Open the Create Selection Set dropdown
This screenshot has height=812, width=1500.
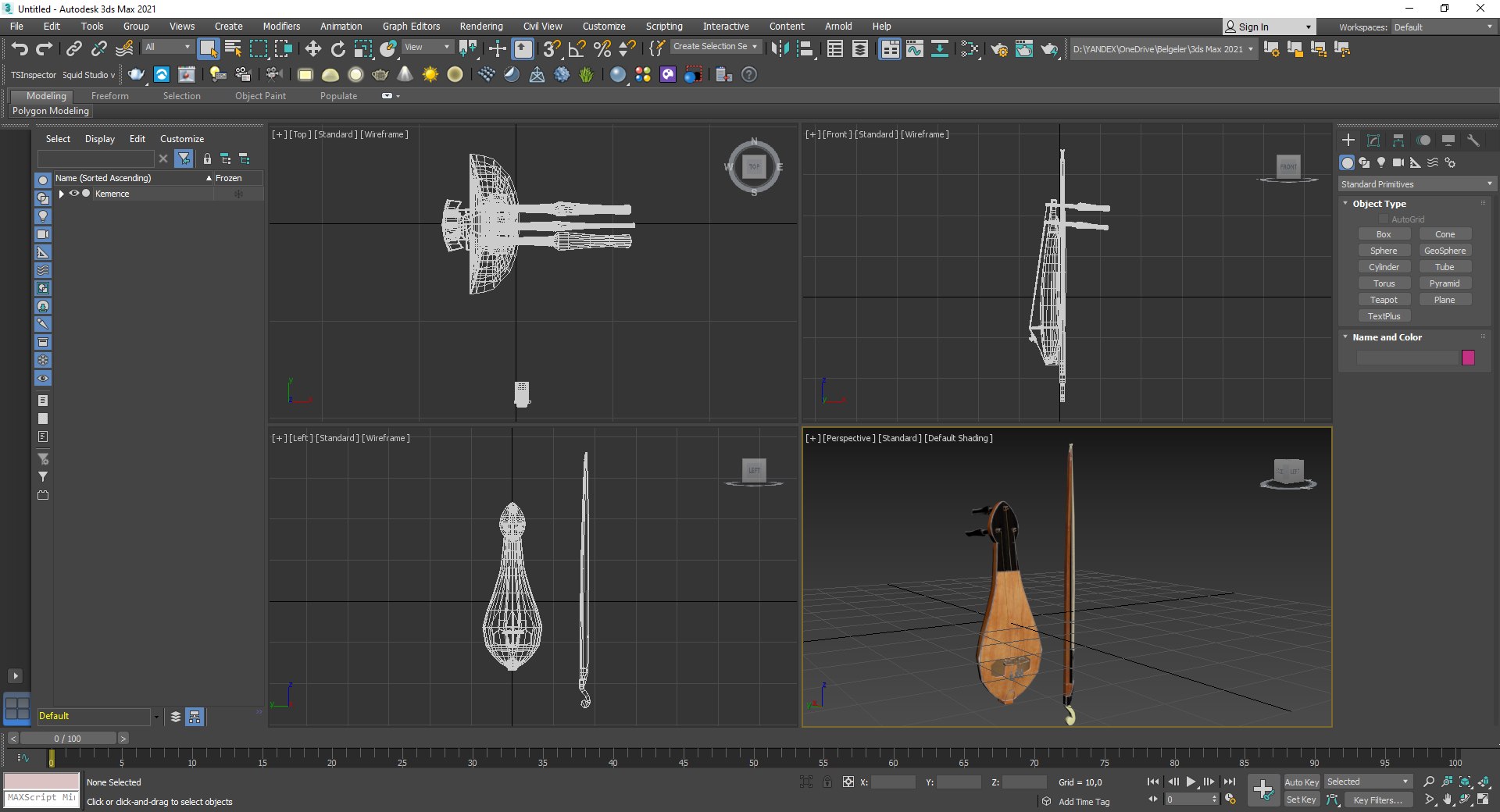[715, 47]
